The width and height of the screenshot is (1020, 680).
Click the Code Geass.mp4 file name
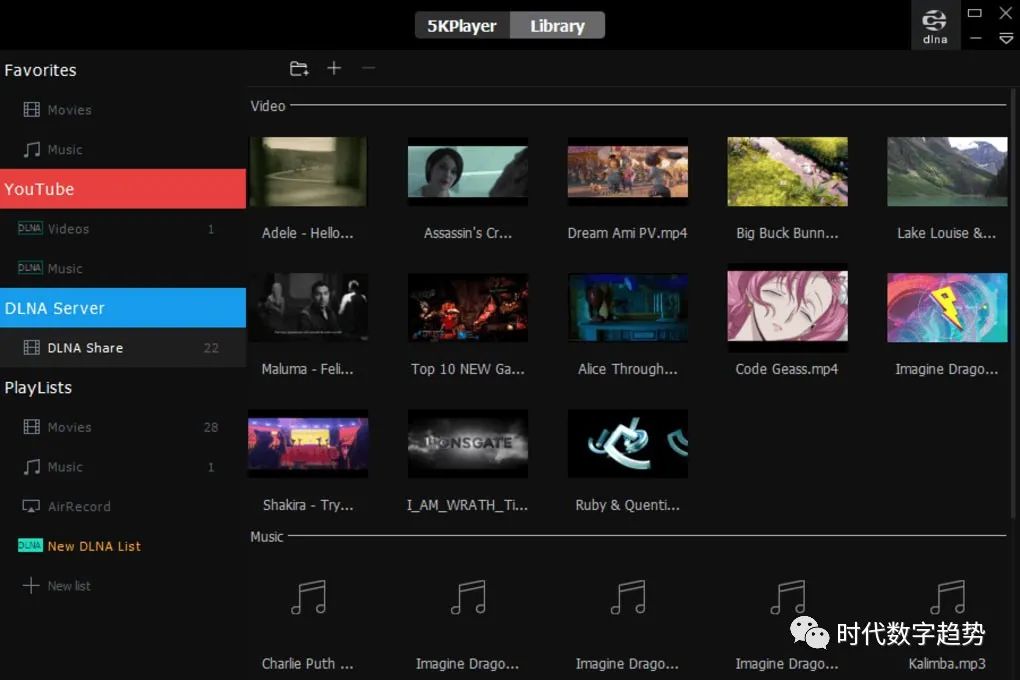point(787,369)
